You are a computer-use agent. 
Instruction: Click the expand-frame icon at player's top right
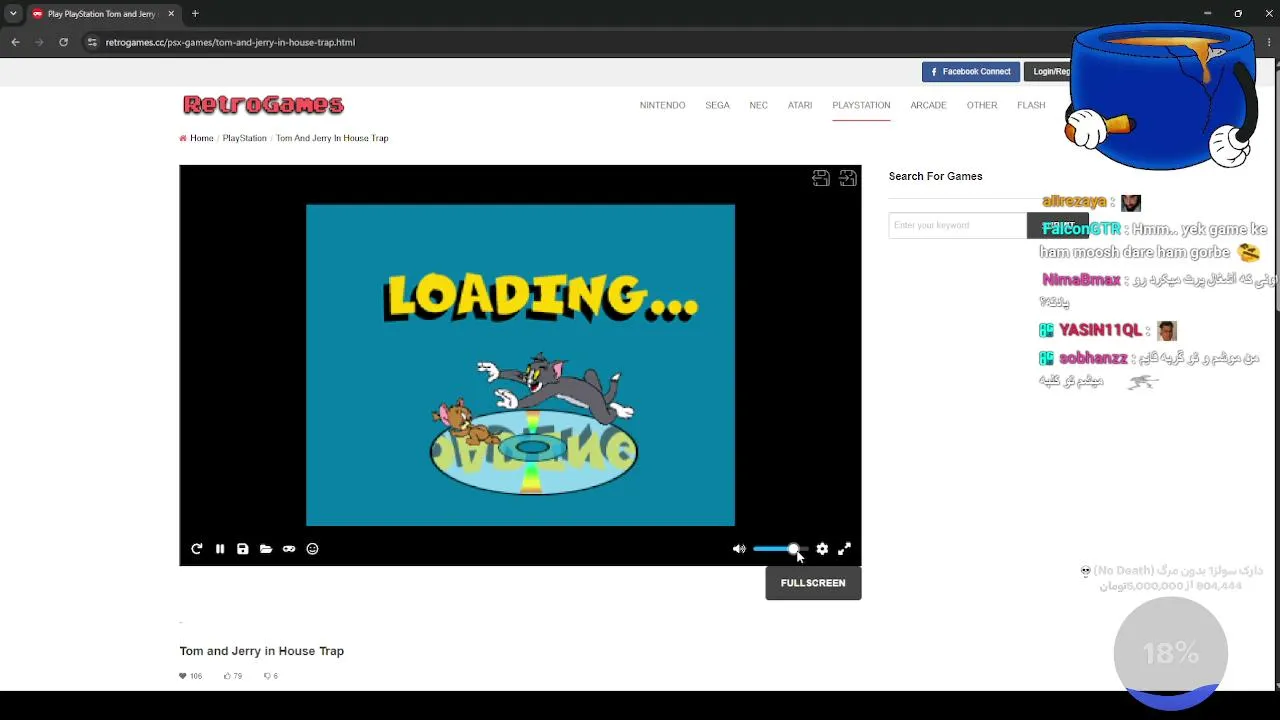pyautogui.click(x=848, y=178)
